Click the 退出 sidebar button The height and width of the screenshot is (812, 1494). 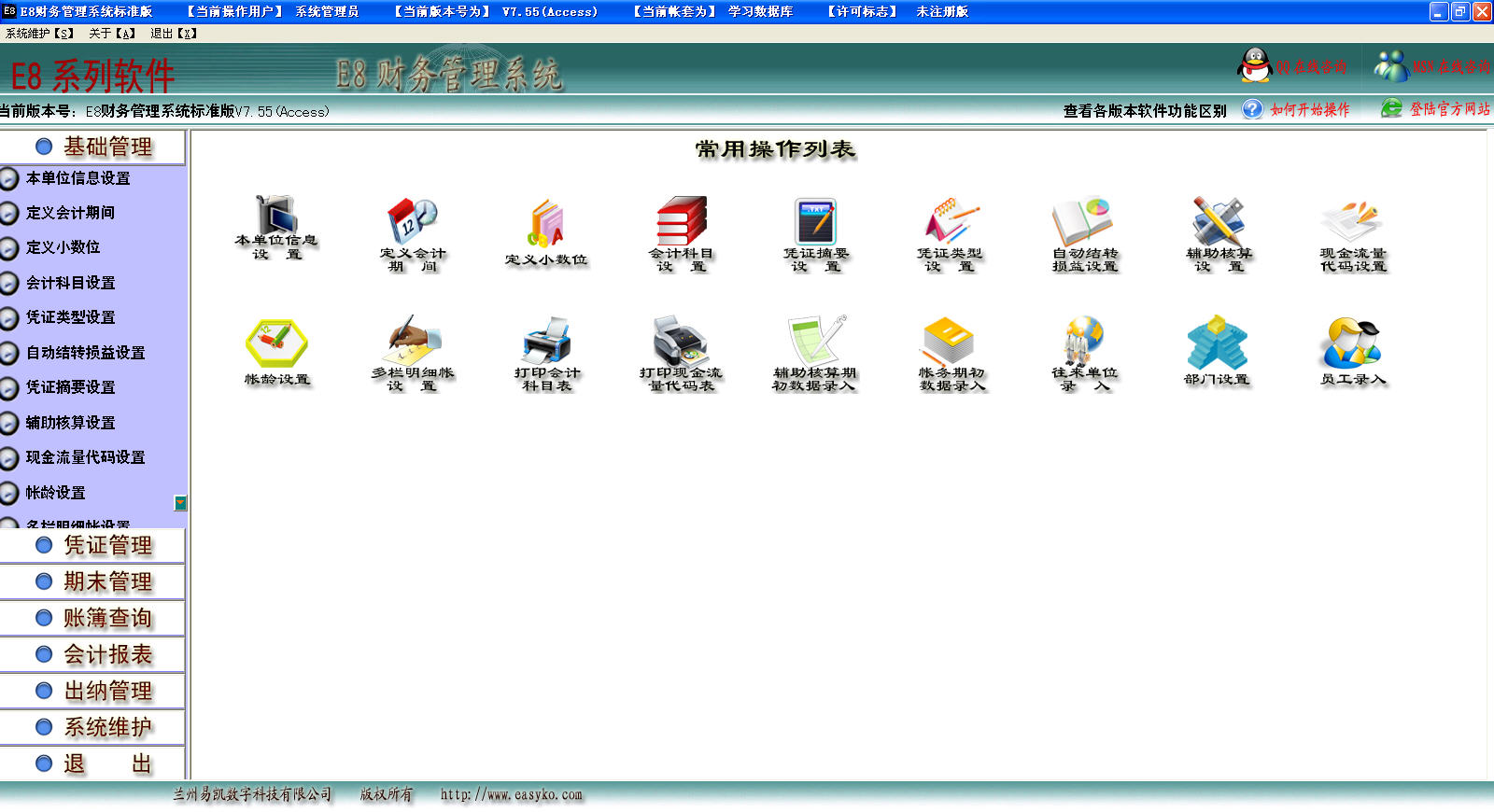coord(92,763)
